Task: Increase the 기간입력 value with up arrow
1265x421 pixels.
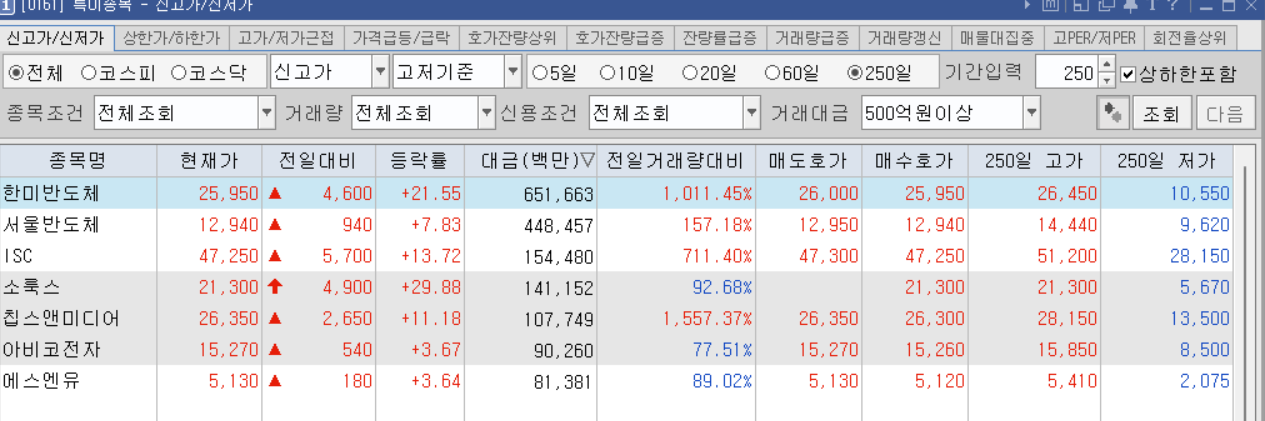Action: 1106,64
